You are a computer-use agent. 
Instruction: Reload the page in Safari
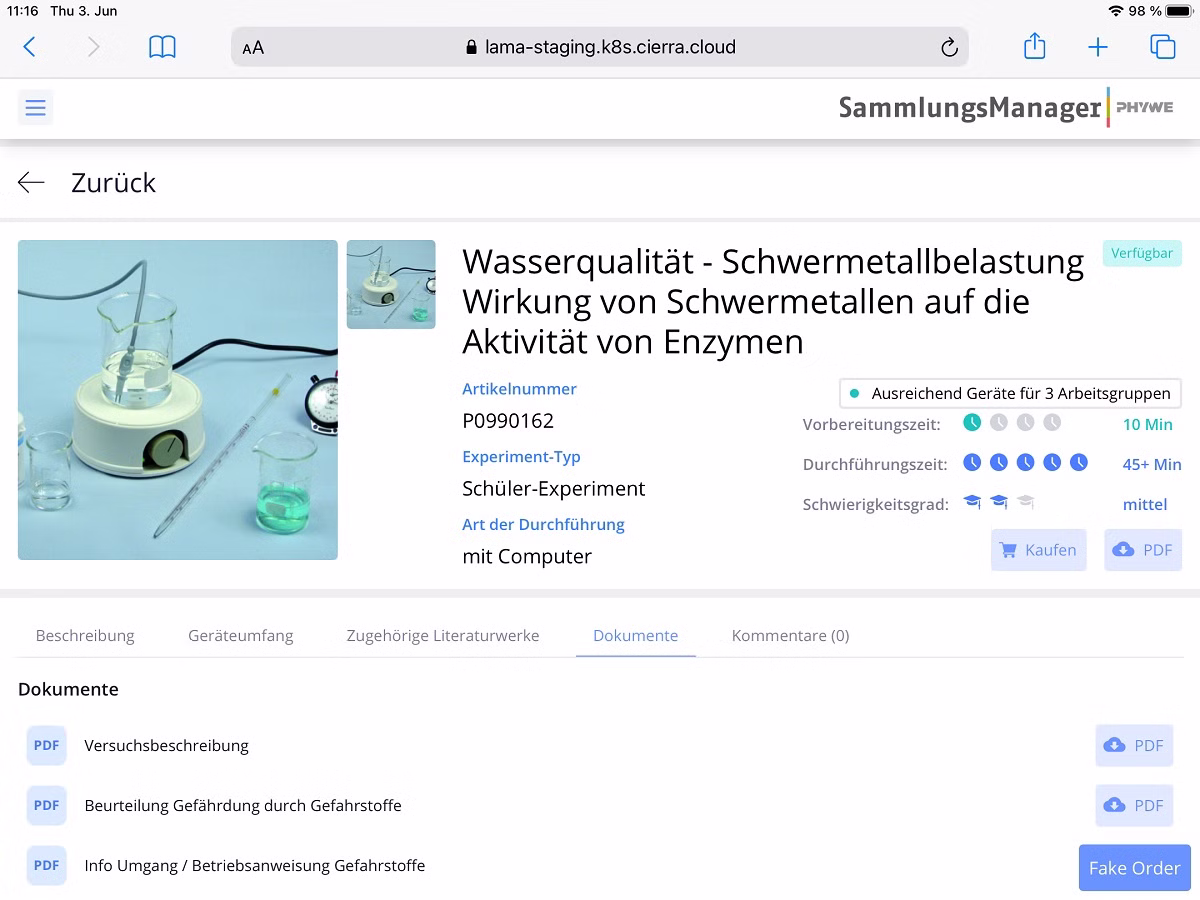coord(949,47)
